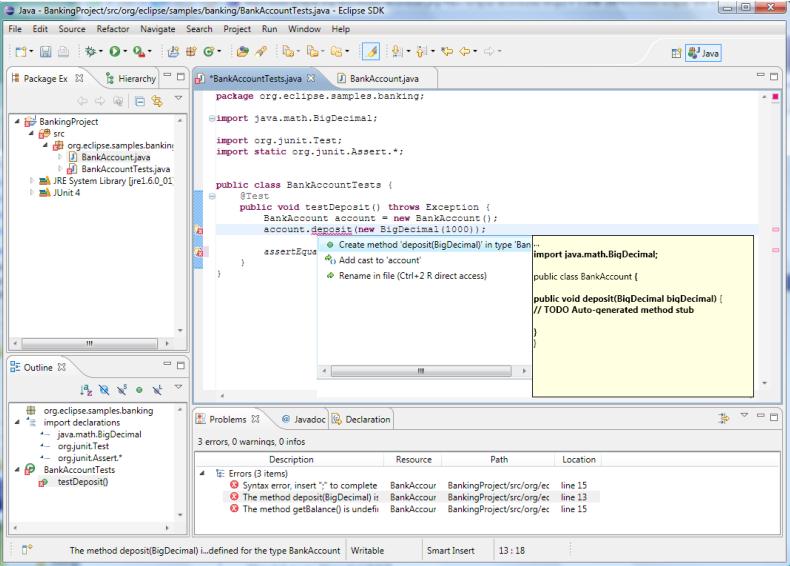Click the Open Perspective icon
Image resolution: width=790 pixels, height=566 pixels.
click(x=676, y=53)
